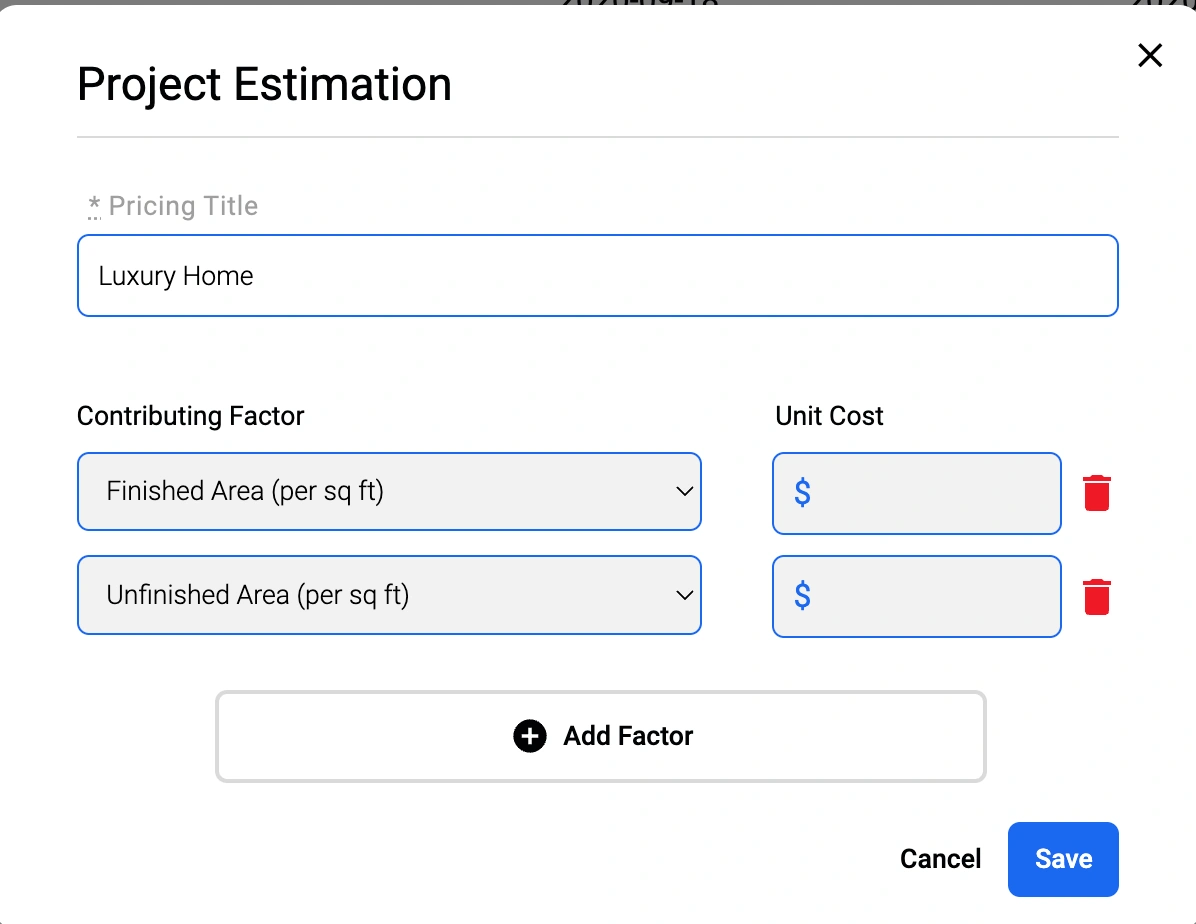
Task: Delete the Finished Area factor row
Action: click(1097, 493)
